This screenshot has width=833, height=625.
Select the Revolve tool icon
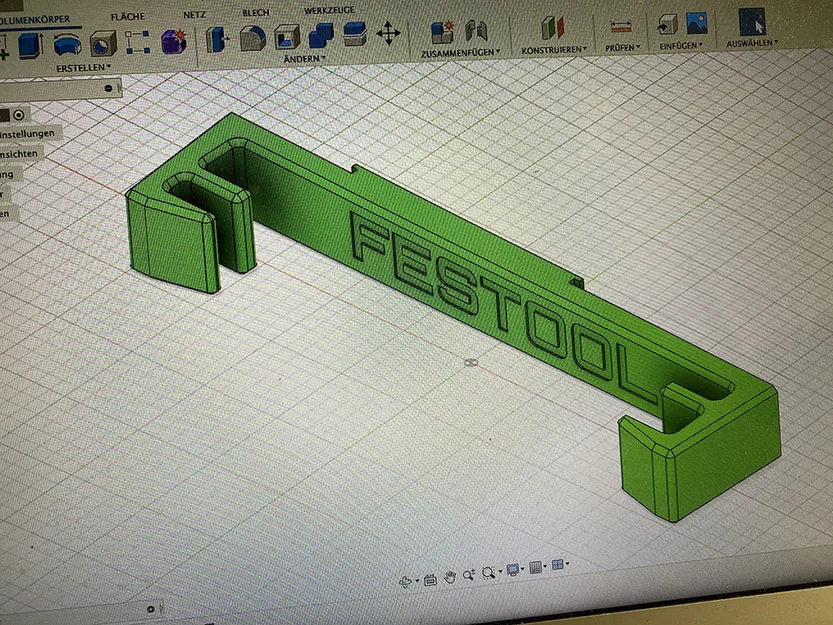click(67, 45)
